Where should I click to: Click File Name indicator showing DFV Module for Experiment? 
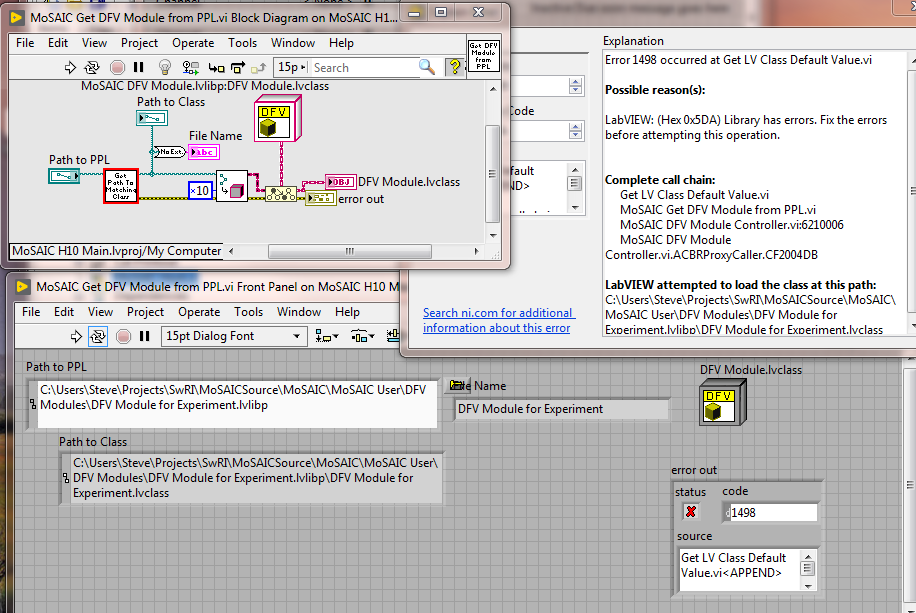[x=562, y=409]
